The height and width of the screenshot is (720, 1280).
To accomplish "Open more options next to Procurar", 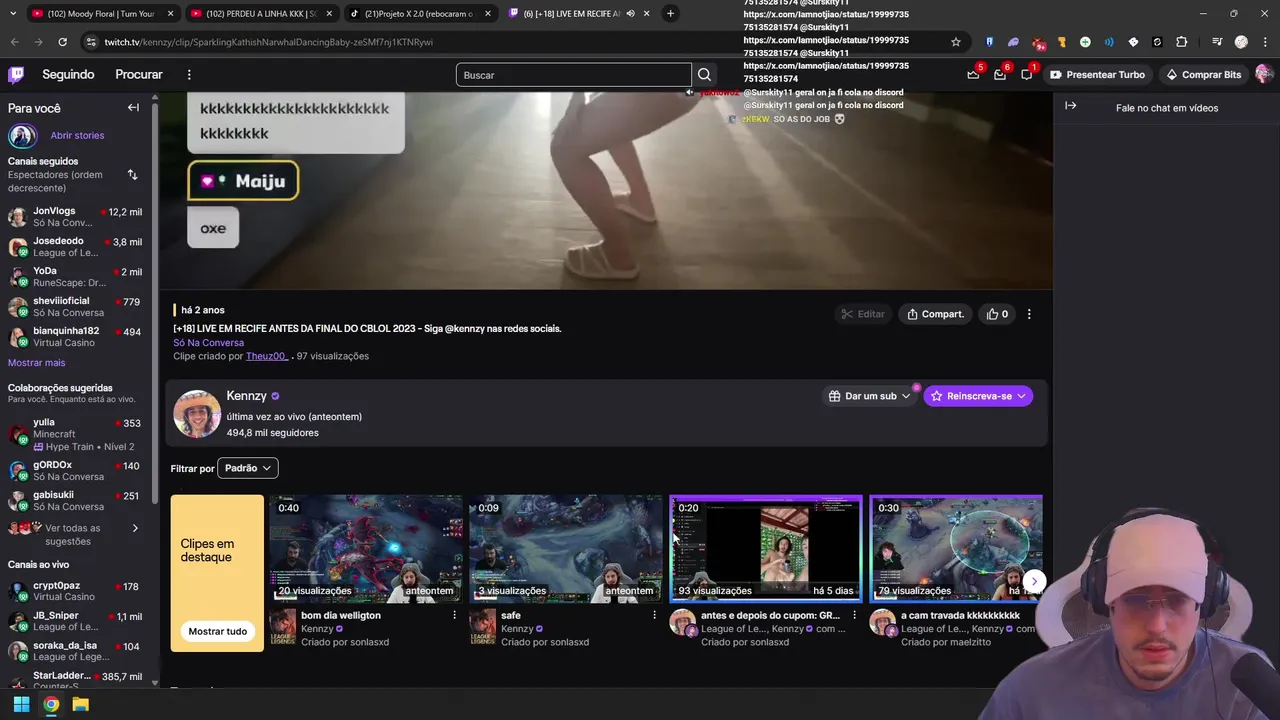I will [189, 75].
